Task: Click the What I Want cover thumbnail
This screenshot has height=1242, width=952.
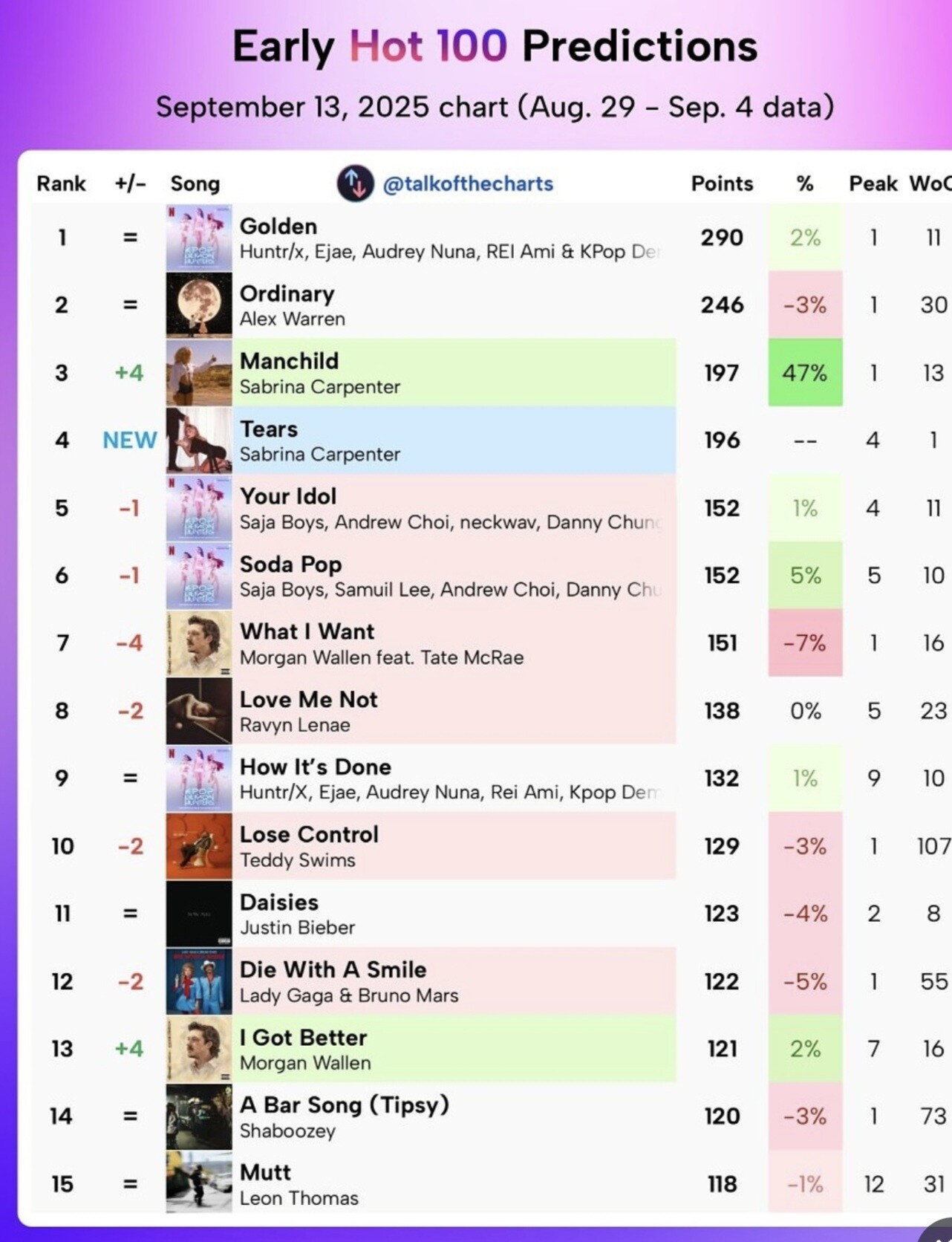Action: [199, 643]
